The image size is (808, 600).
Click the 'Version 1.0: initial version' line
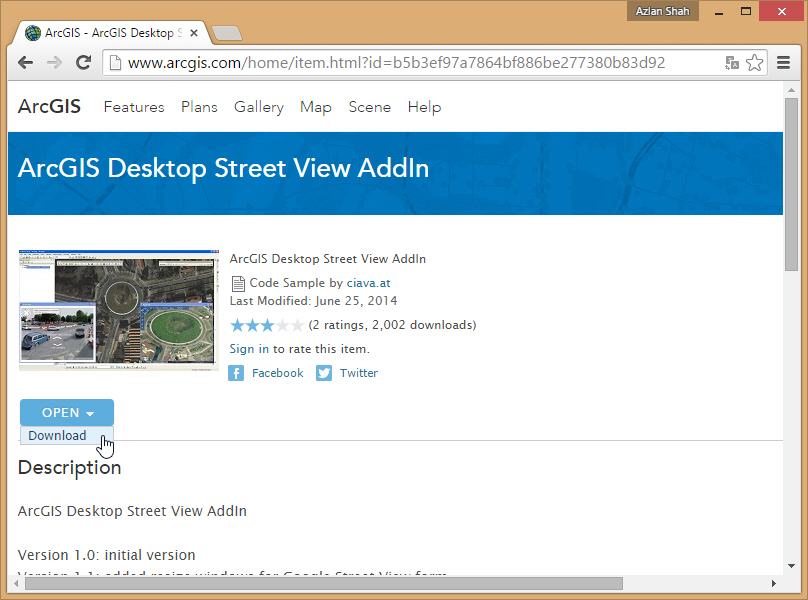[107, 555]
